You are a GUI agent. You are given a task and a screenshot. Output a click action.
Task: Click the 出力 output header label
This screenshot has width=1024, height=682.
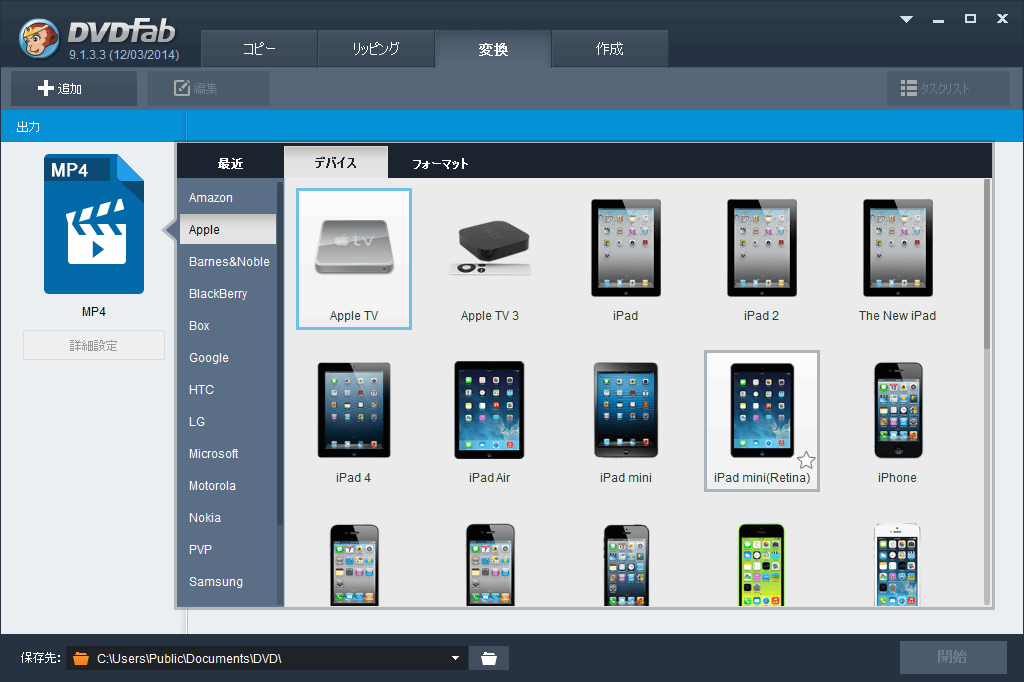(x=28, y=127)
